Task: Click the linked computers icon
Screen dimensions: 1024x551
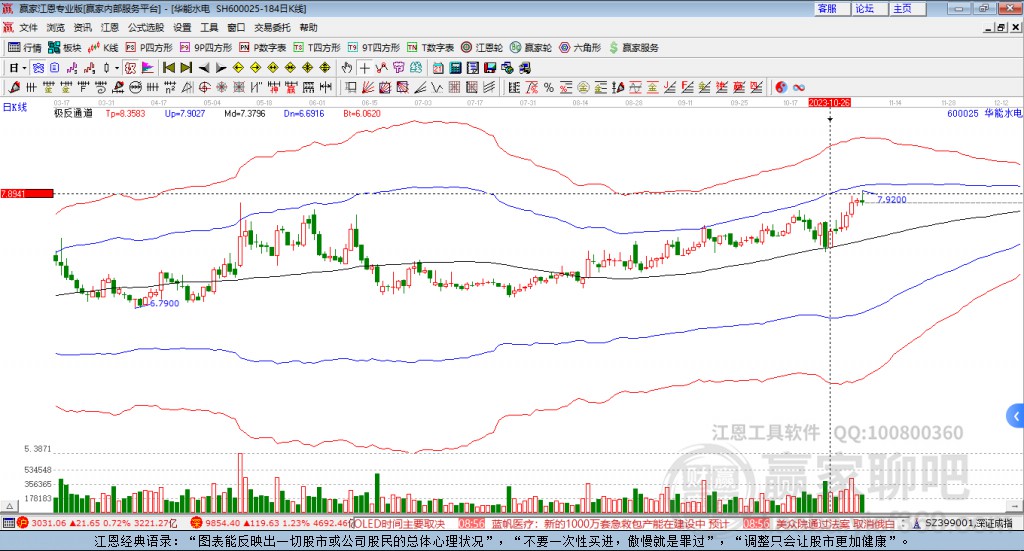Action: (x=524, y=68)
